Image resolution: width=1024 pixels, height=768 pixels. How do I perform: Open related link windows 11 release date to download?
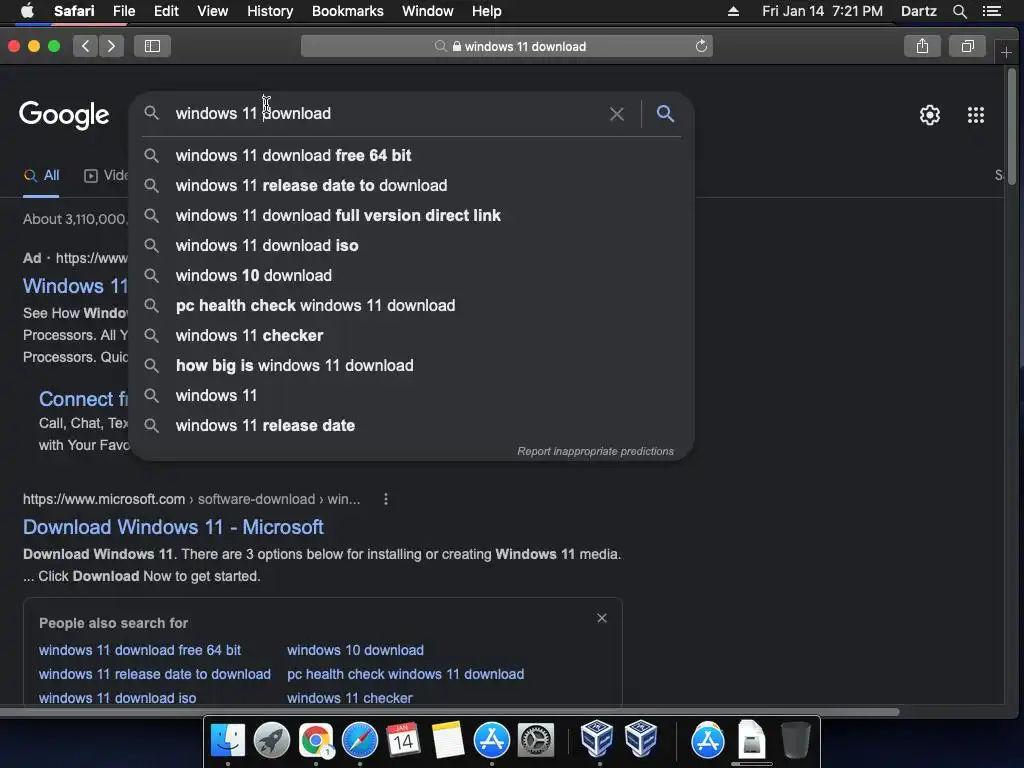click(154, 674)
